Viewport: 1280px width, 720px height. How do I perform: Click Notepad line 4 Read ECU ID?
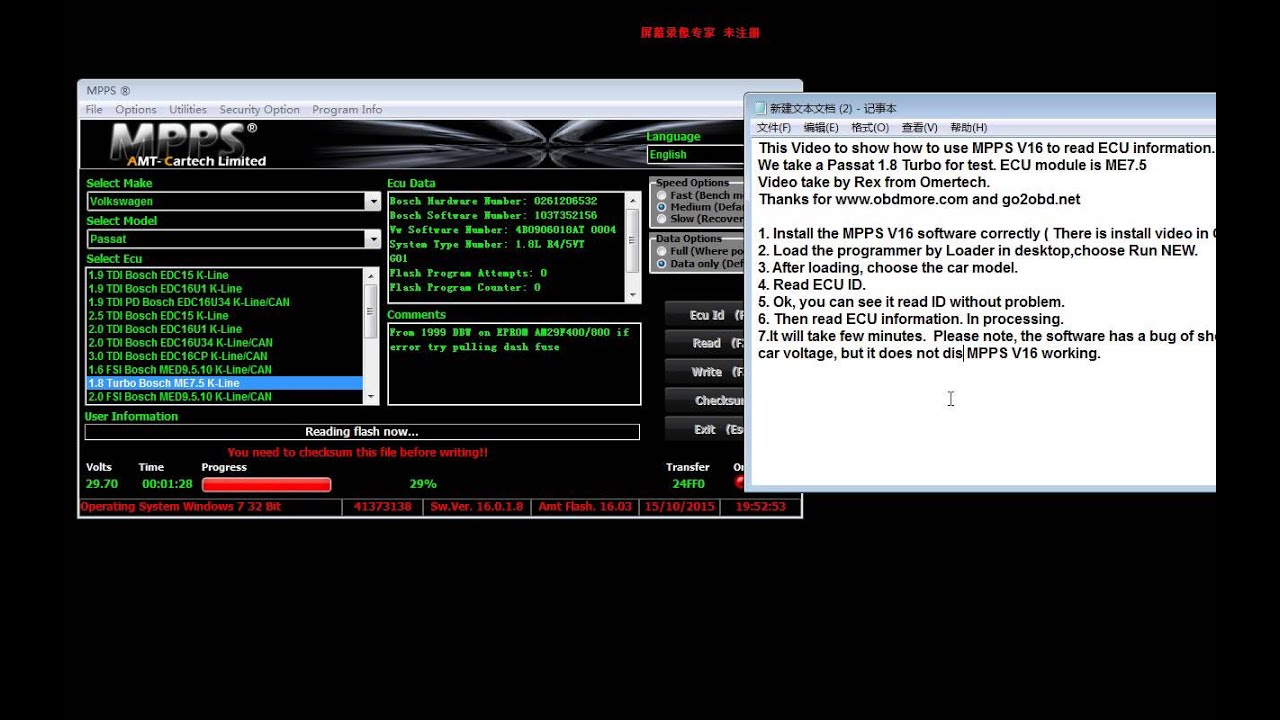pos(812,285)
